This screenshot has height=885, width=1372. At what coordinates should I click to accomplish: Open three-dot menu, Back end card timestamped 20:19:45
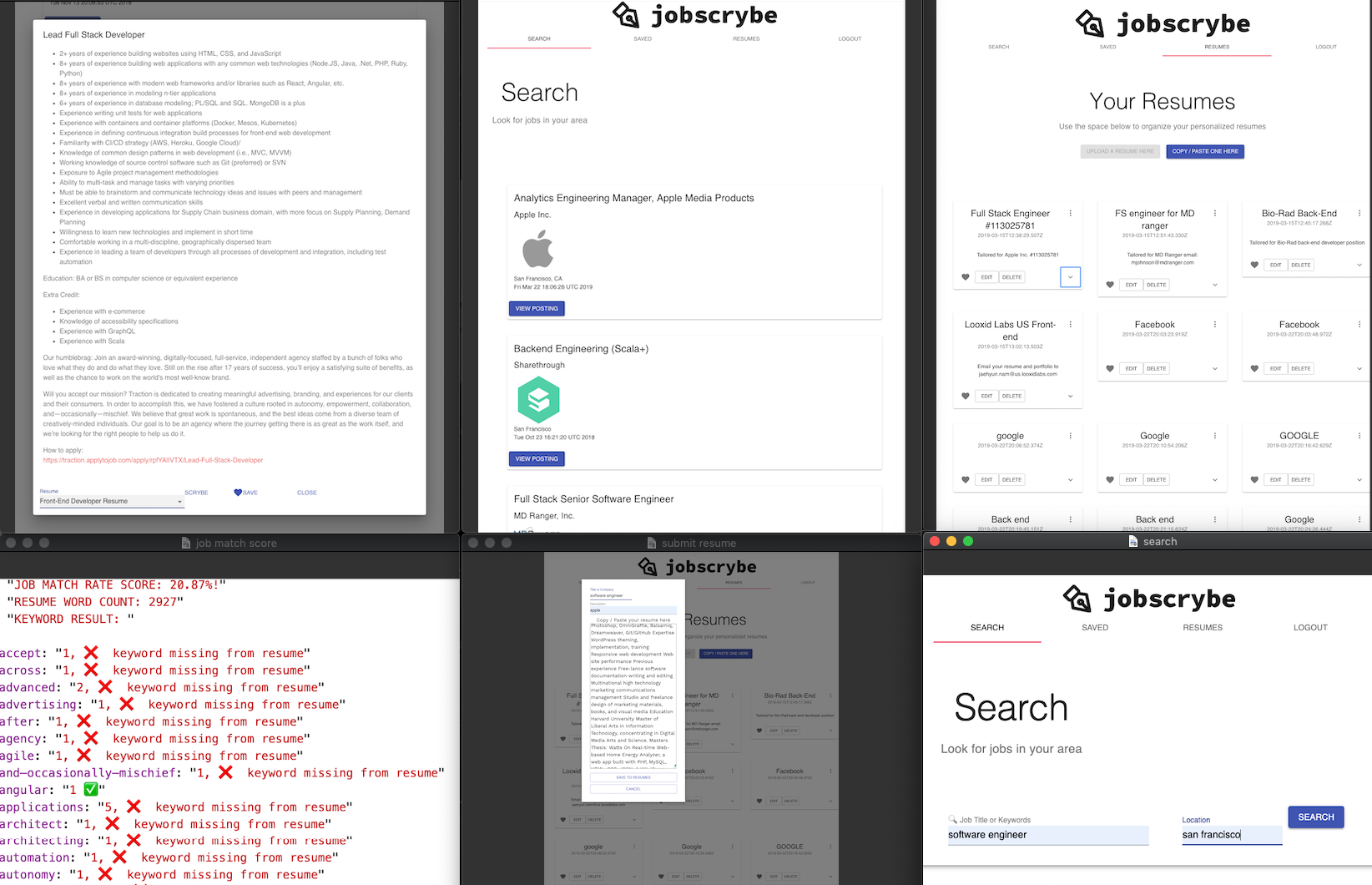[x=1071, y=519]
